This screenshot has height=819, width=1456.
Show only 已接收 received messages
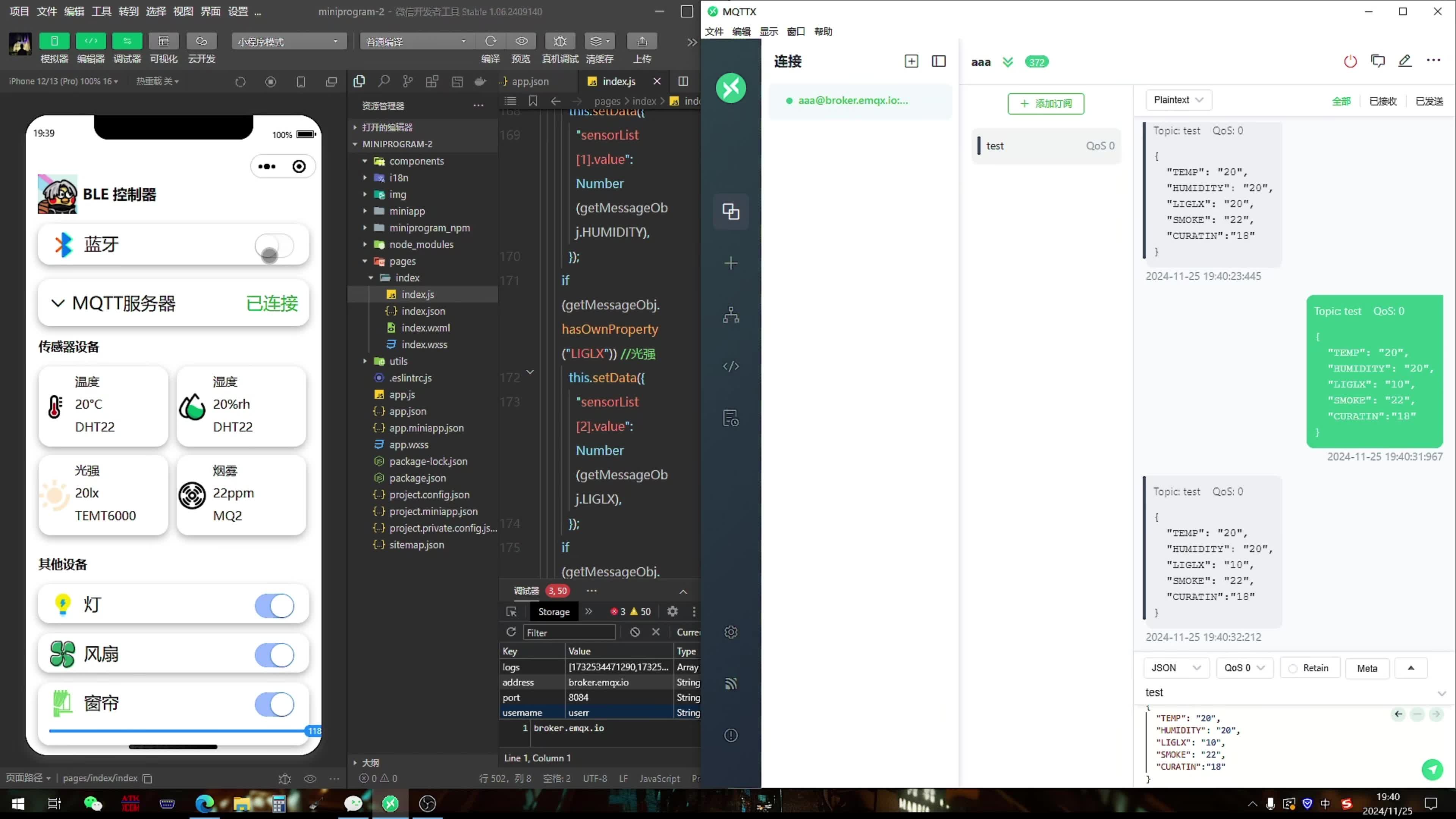coord(1382,101)
